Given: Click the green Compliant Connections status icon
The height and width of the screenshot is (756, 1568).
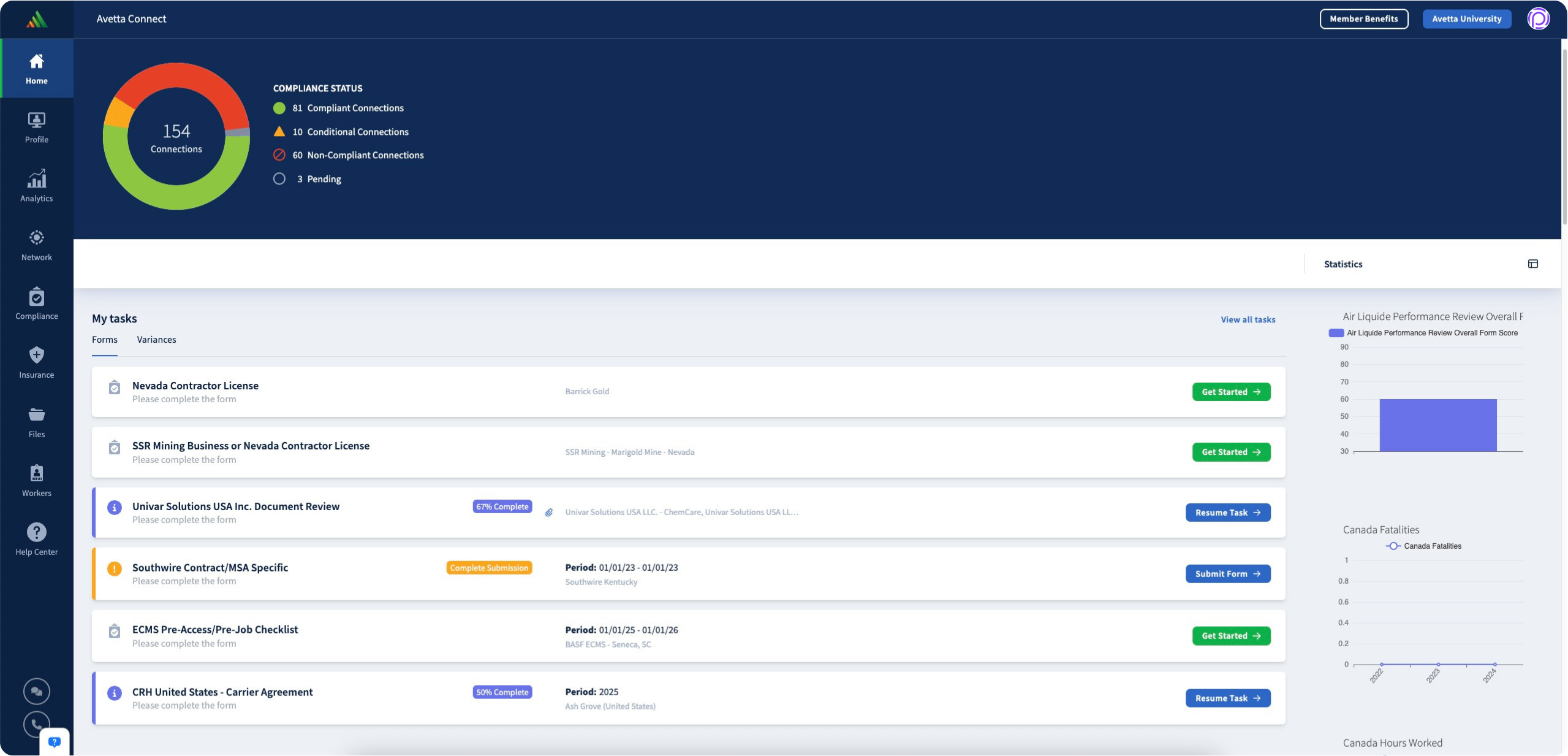Looking at the screenshot, I should pos(279,109).
